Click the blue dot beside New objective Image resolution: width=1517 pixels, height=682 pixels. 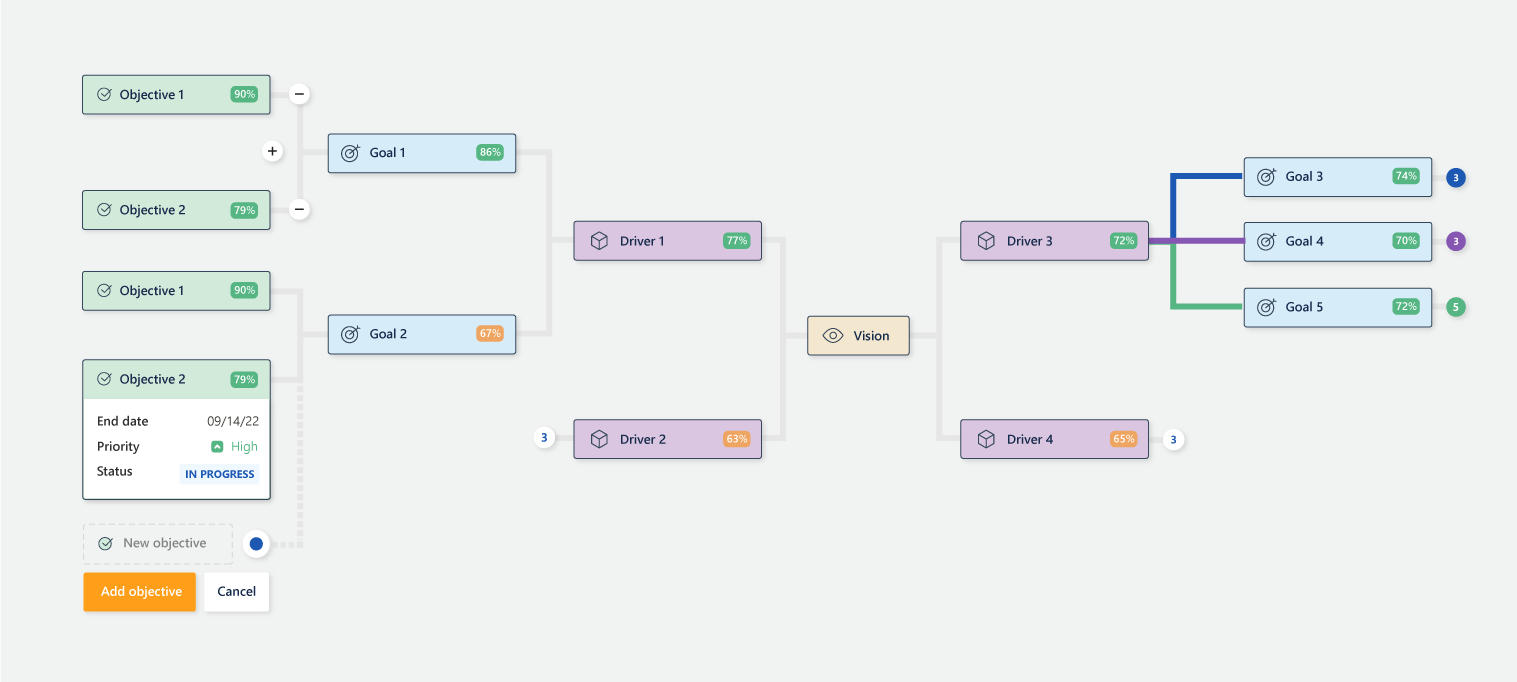(256, 544)
